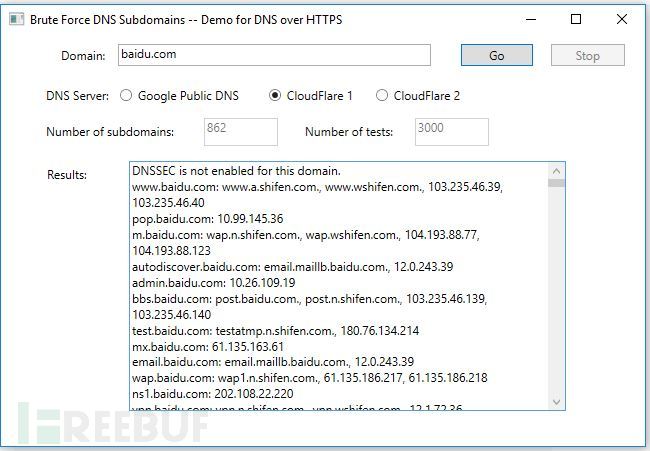Select Google Public DNS server option

coord(127,96)
